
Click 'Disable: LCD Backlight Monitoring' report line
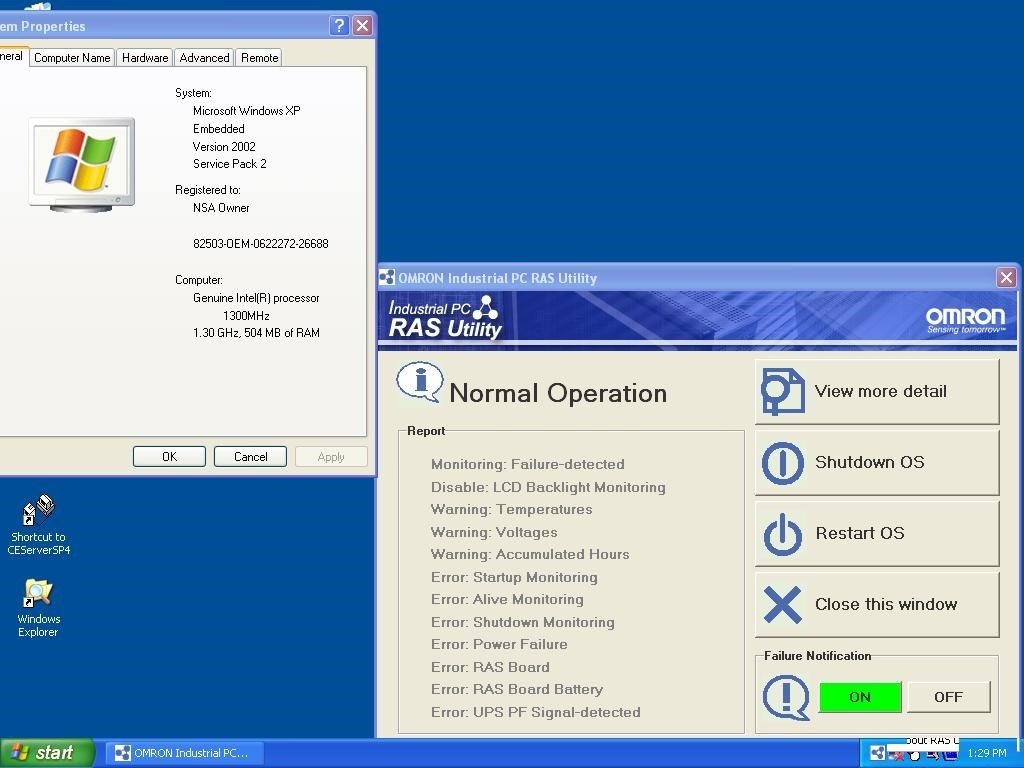(548, 487)
